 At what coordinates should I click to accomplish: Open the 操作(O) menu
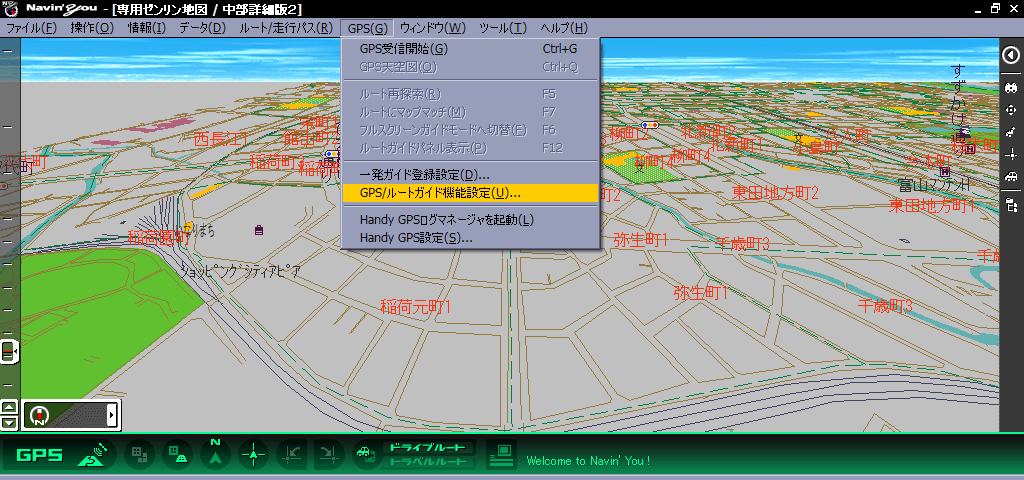click(92, 28)
